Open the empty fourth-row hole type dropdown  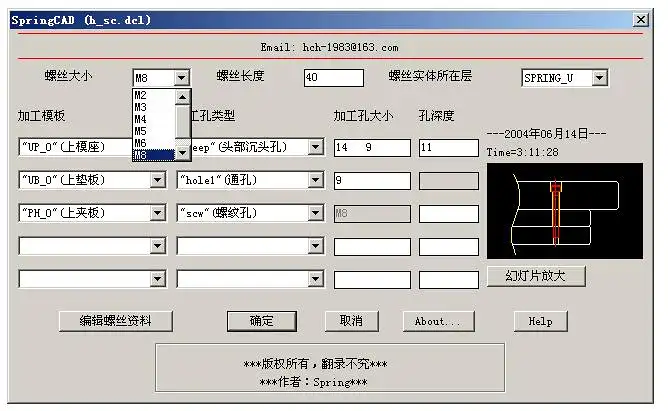(x=315, y=246)
